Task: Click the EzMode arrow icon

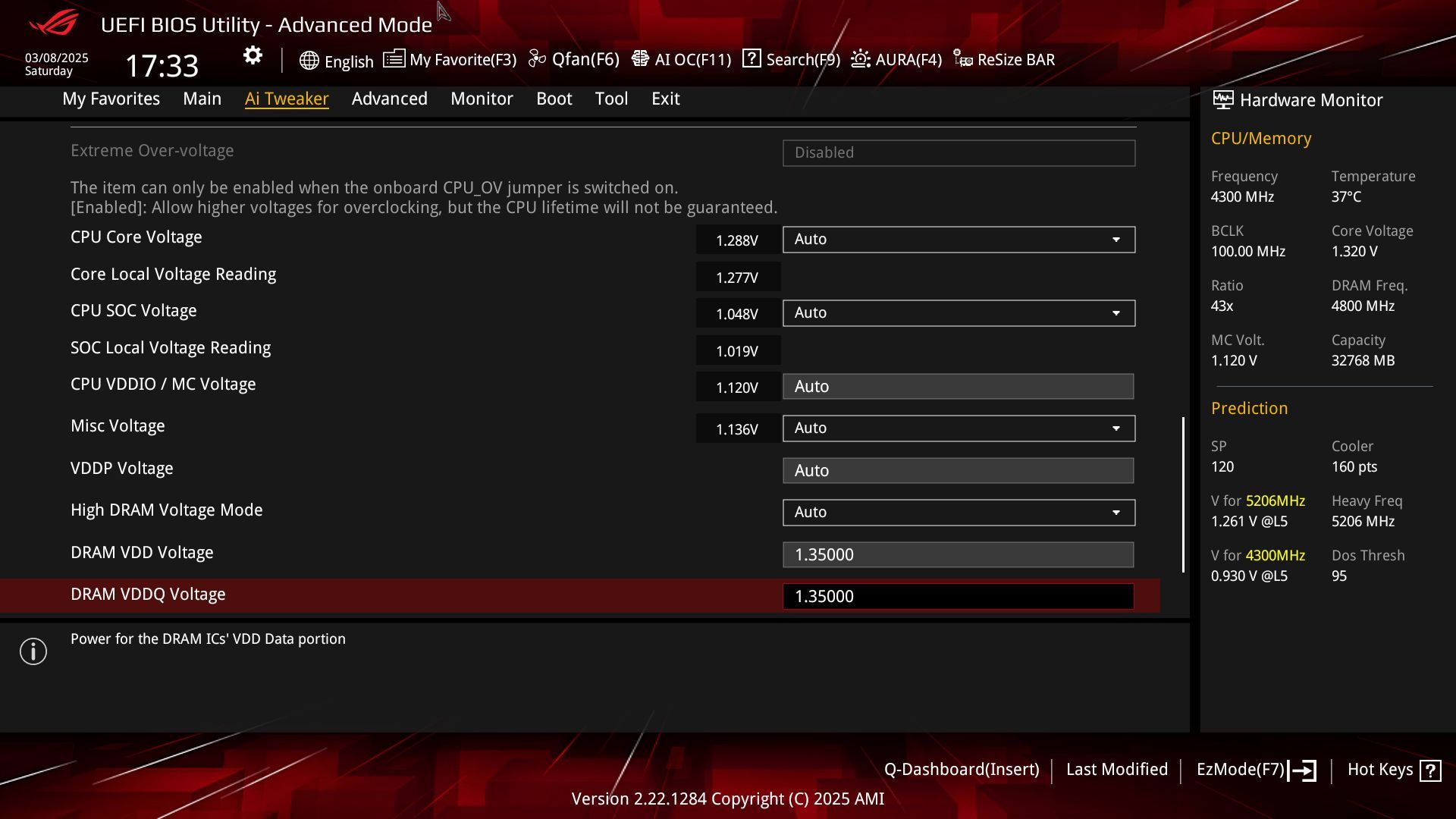Action: pyautogui.click(x=1302, y=770)
